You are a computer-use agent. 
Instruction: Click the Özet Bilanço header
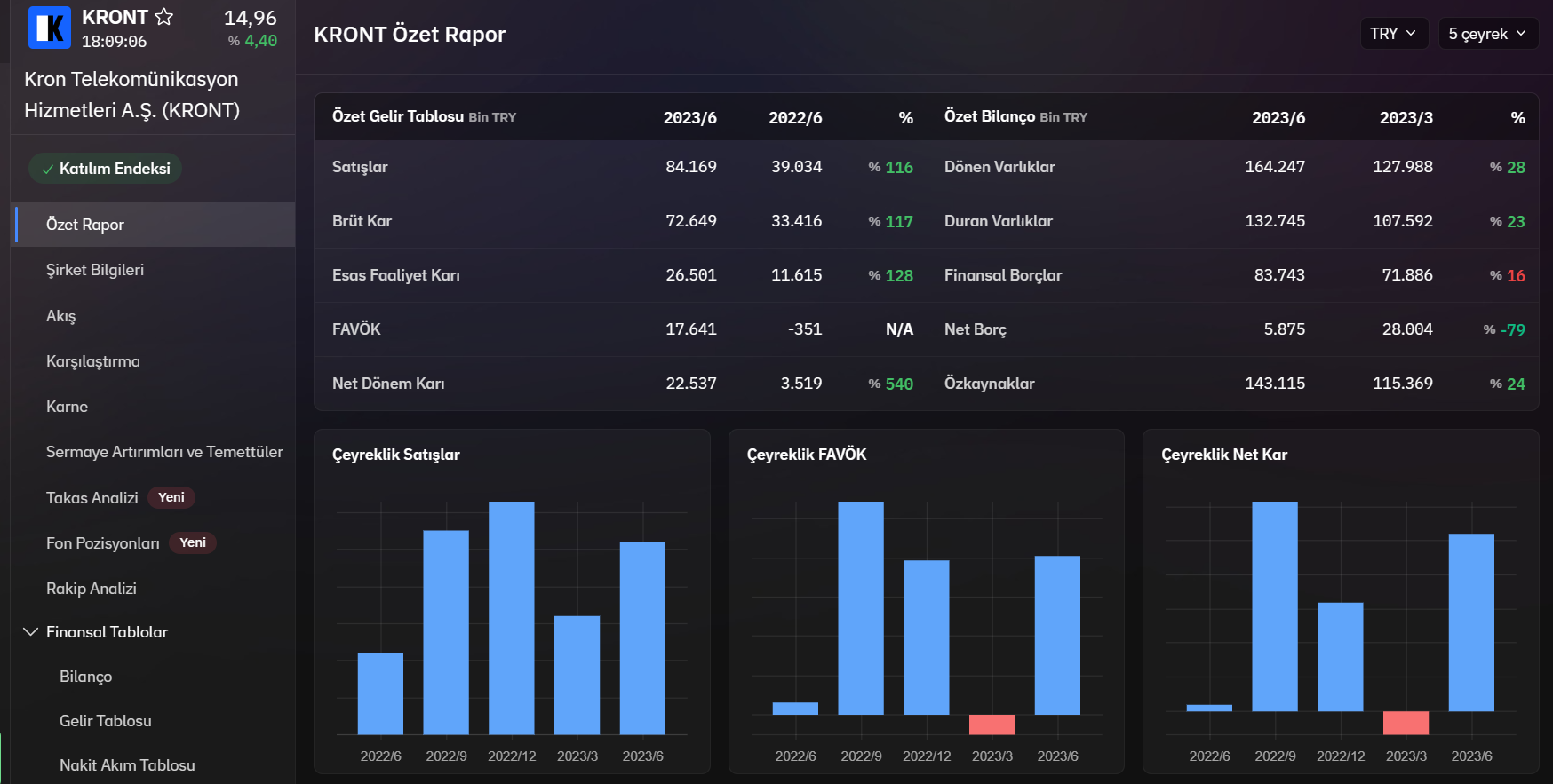point(990,116)
